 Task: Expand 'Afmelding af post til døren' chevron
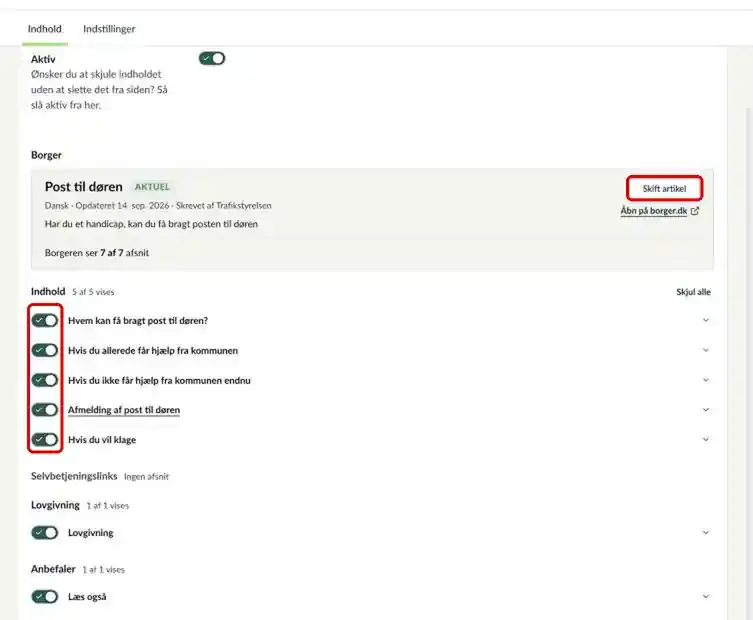click(x=705, y=410)
